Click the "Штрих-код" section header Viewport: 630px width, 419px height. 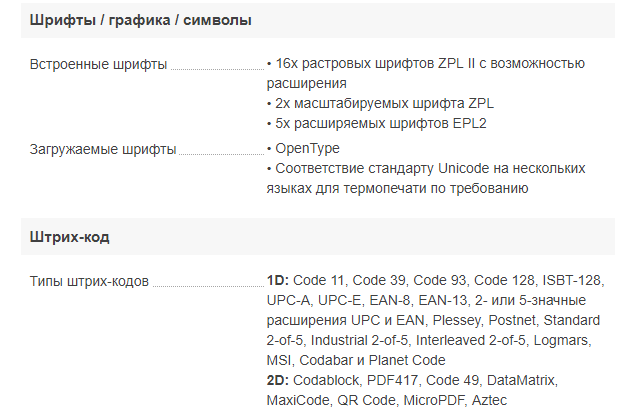point(70,239)
